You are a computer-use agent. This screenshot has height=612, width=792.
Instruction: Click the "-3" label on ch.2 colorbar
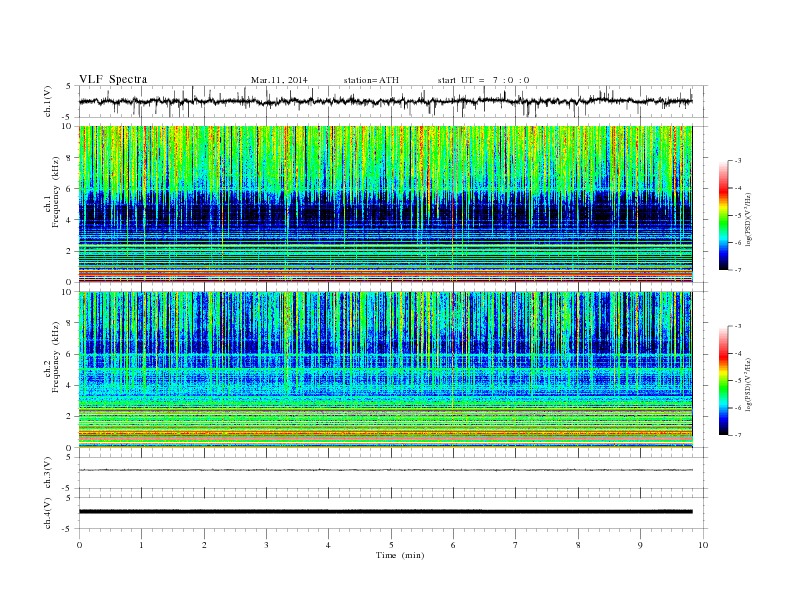(738, 326)
